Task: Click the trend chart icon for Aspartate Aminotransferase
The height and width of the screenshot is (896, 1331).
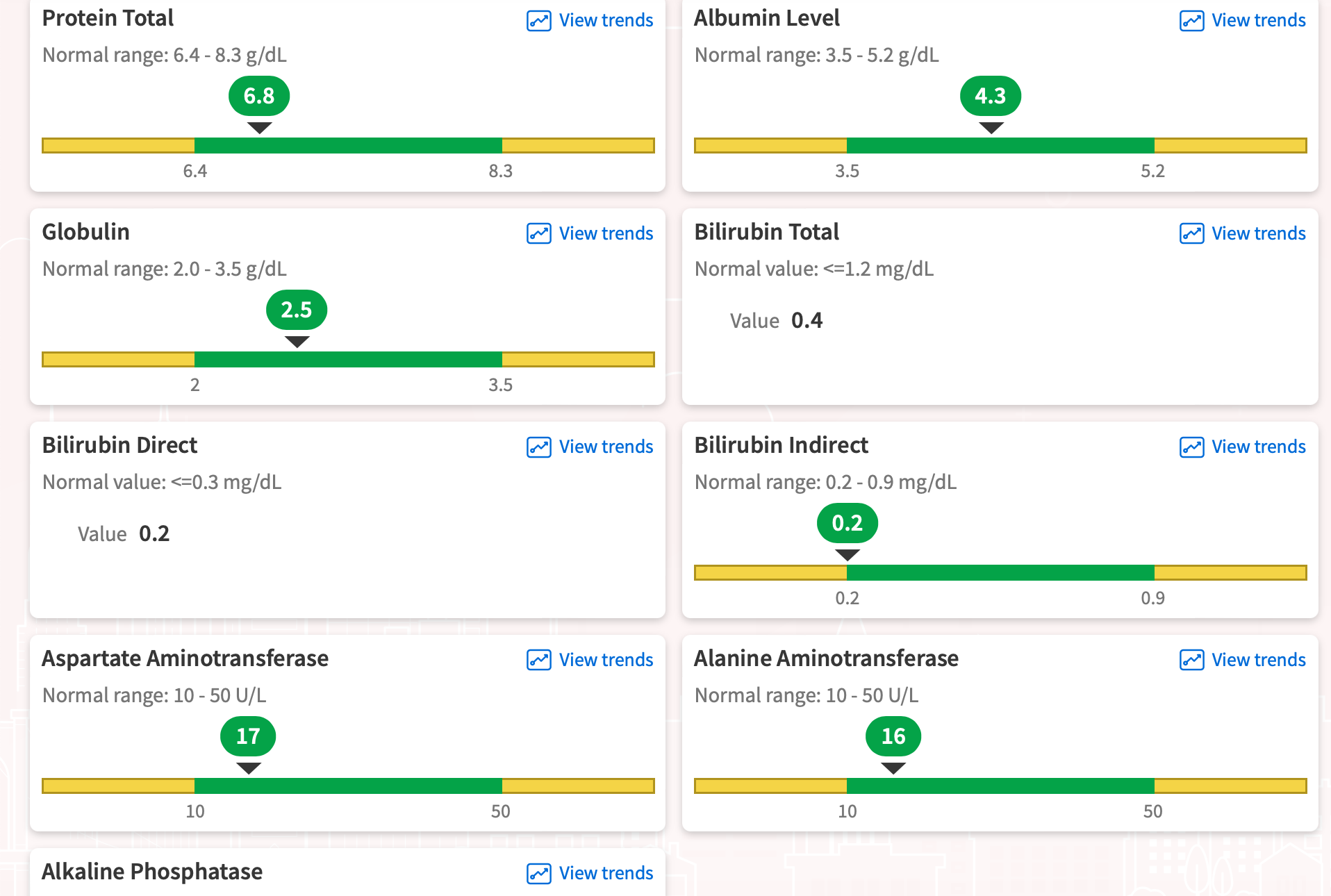Action: tap(538, 660)
